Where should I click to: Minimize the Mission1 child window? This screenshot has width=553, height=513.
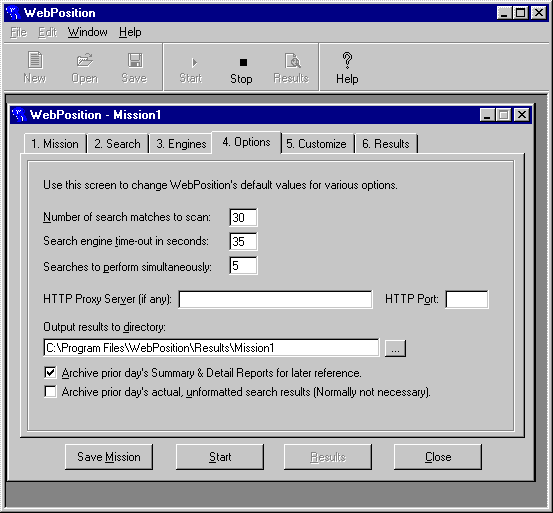pyautogui.click(x=487, y=115)
